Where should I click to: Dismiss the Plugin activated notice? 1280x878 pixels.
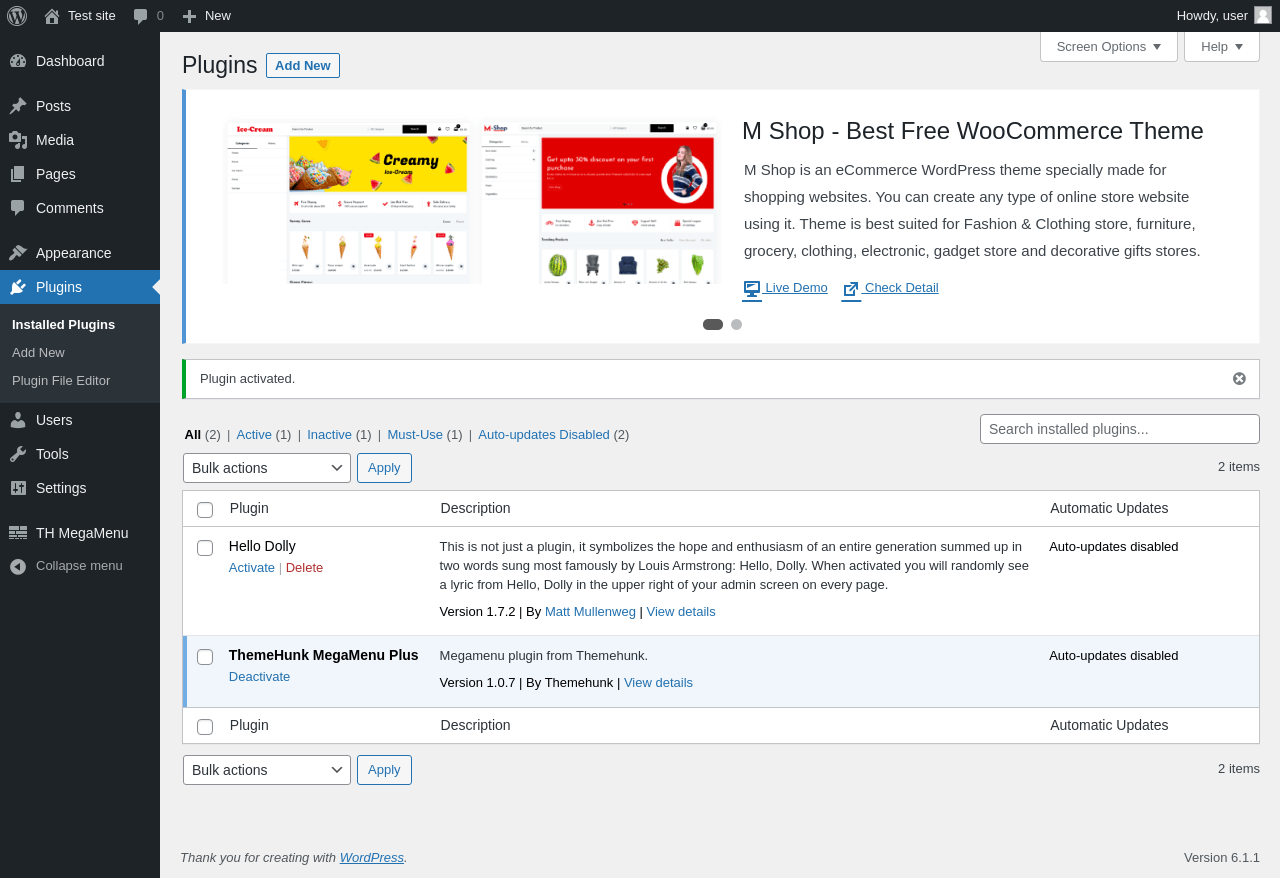coord(1239,378)
